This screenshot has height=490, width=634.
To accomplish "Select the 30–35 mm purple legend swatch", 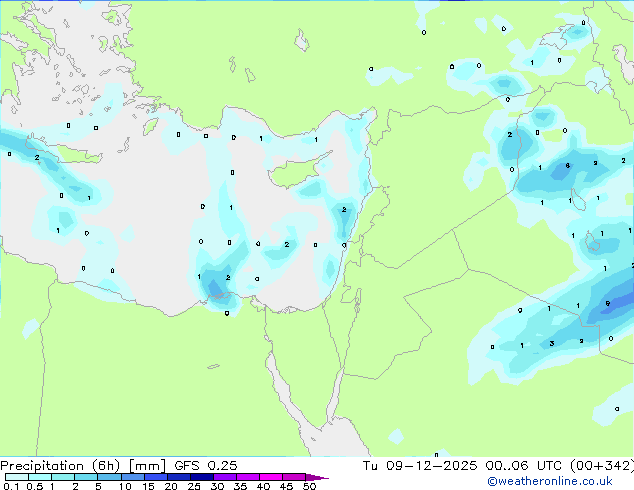I will pyautogui.click(x=225, y=477).
